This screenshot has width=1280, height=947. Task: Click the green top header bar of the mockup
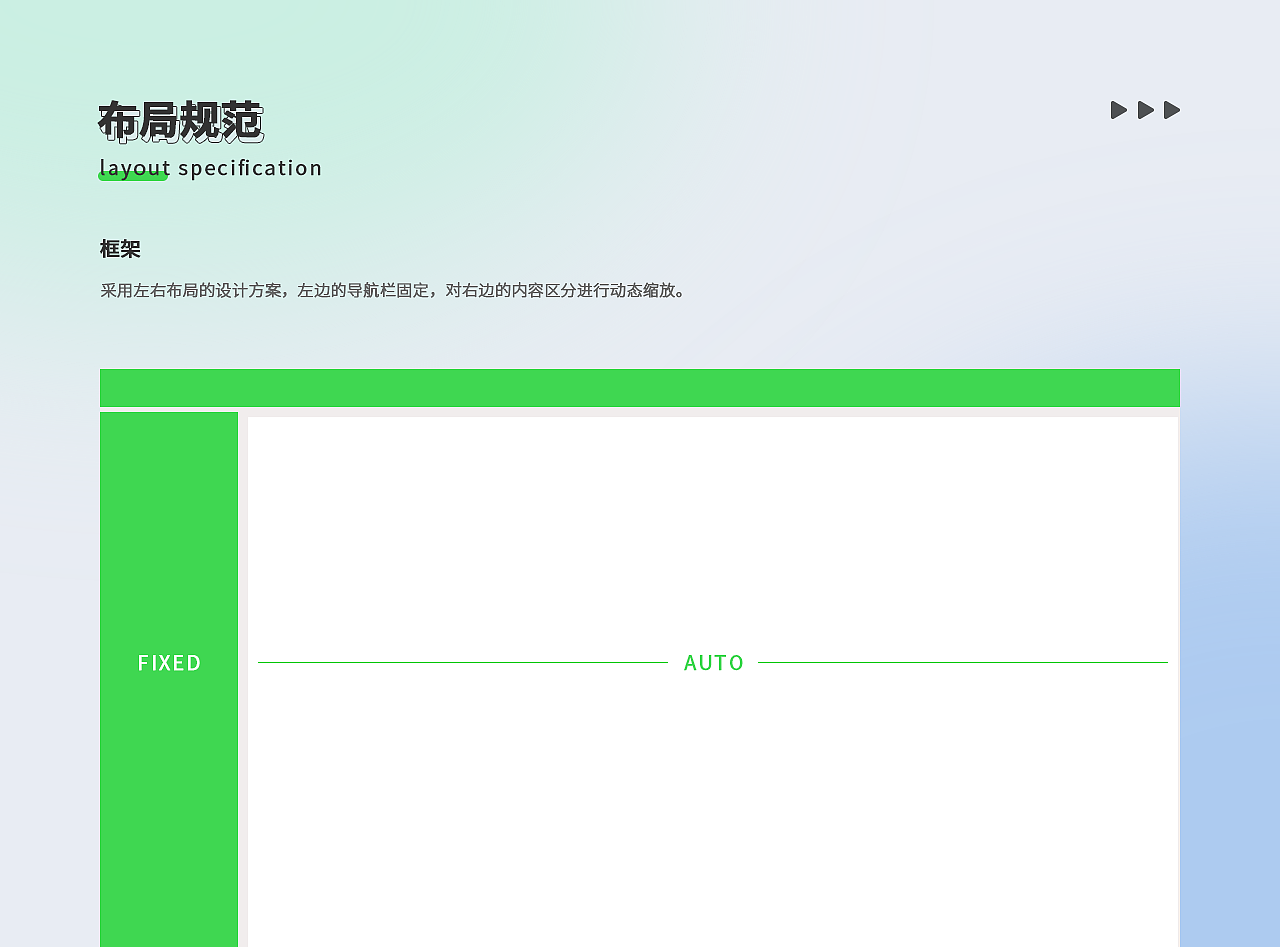[640, 387]
